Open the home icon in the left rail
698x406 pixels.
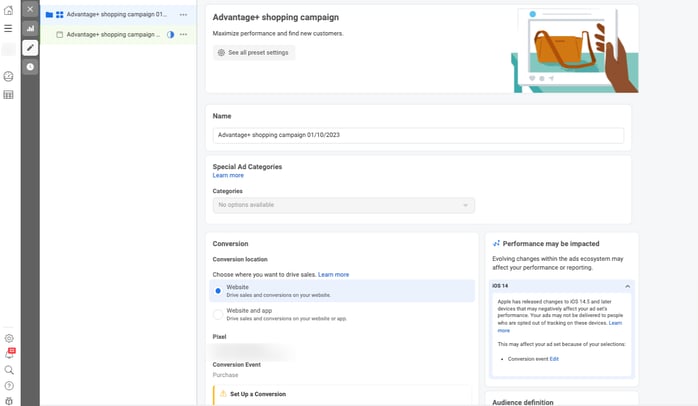click(8, 10)
